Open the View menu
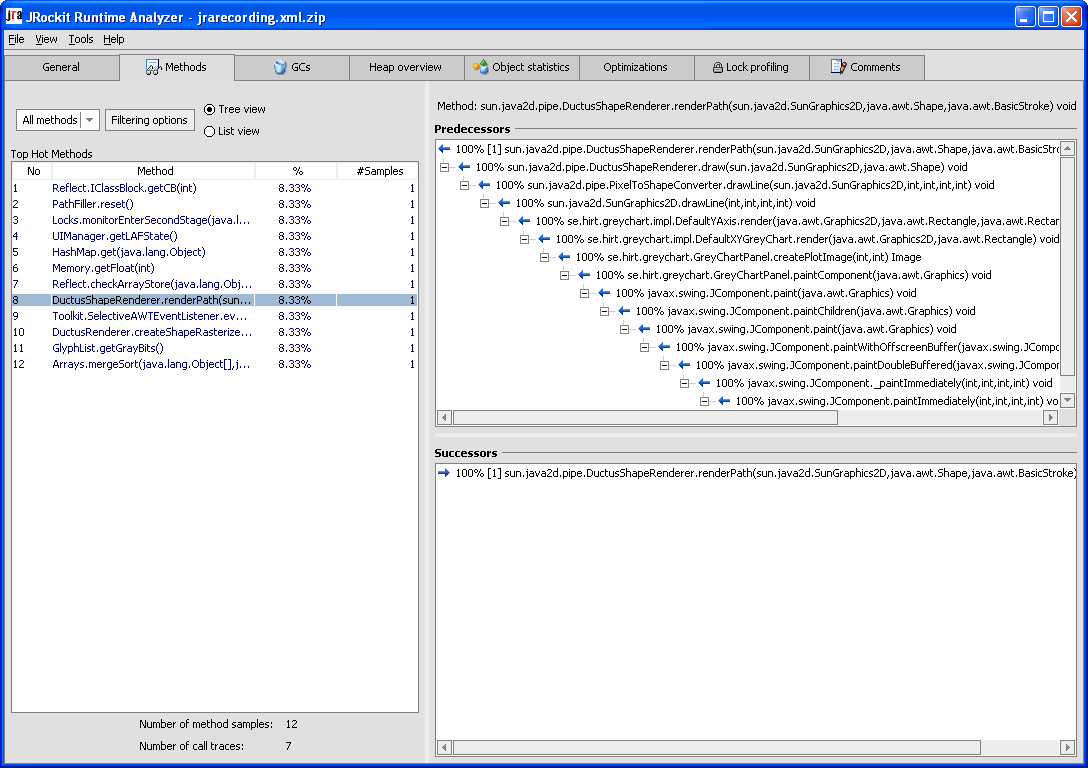Image resolution: width=1088 pixels, height=768 pixels. pyautogui.click(x=46, y=40)
